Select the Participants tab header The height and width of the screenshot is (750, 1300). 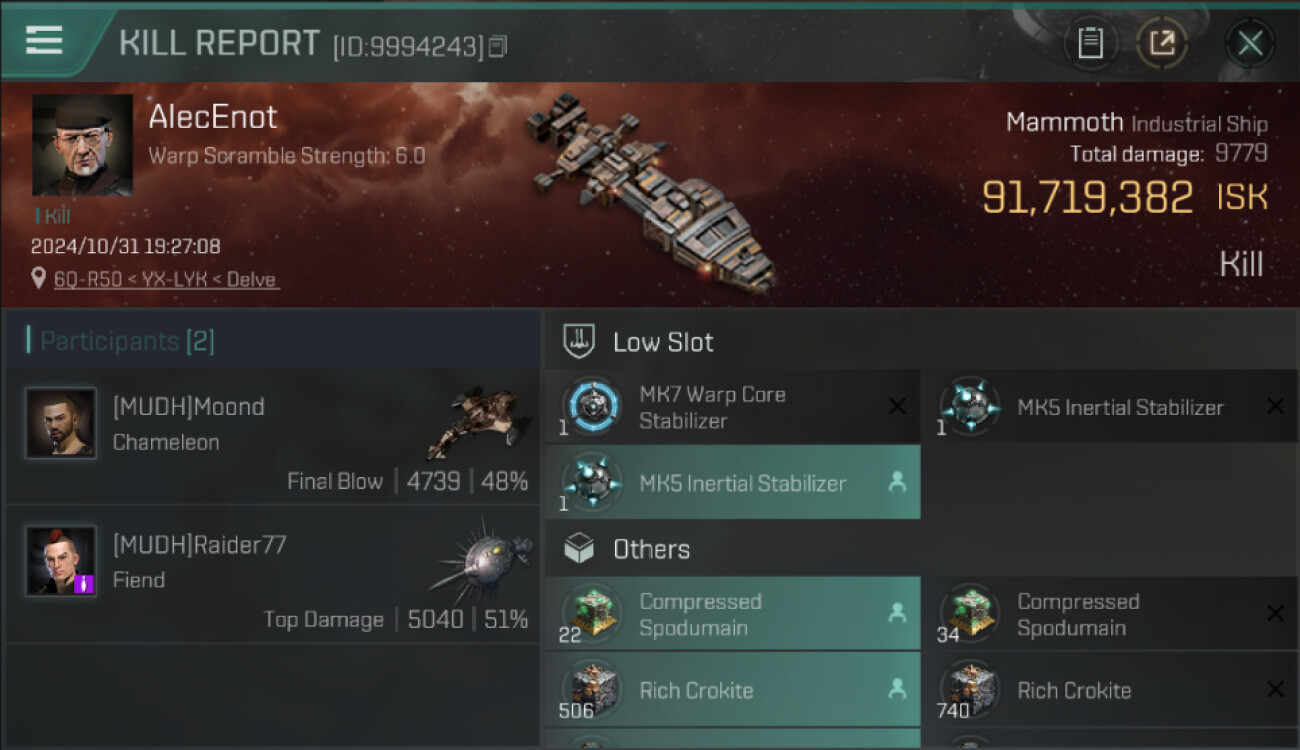(x=127, y=341)
